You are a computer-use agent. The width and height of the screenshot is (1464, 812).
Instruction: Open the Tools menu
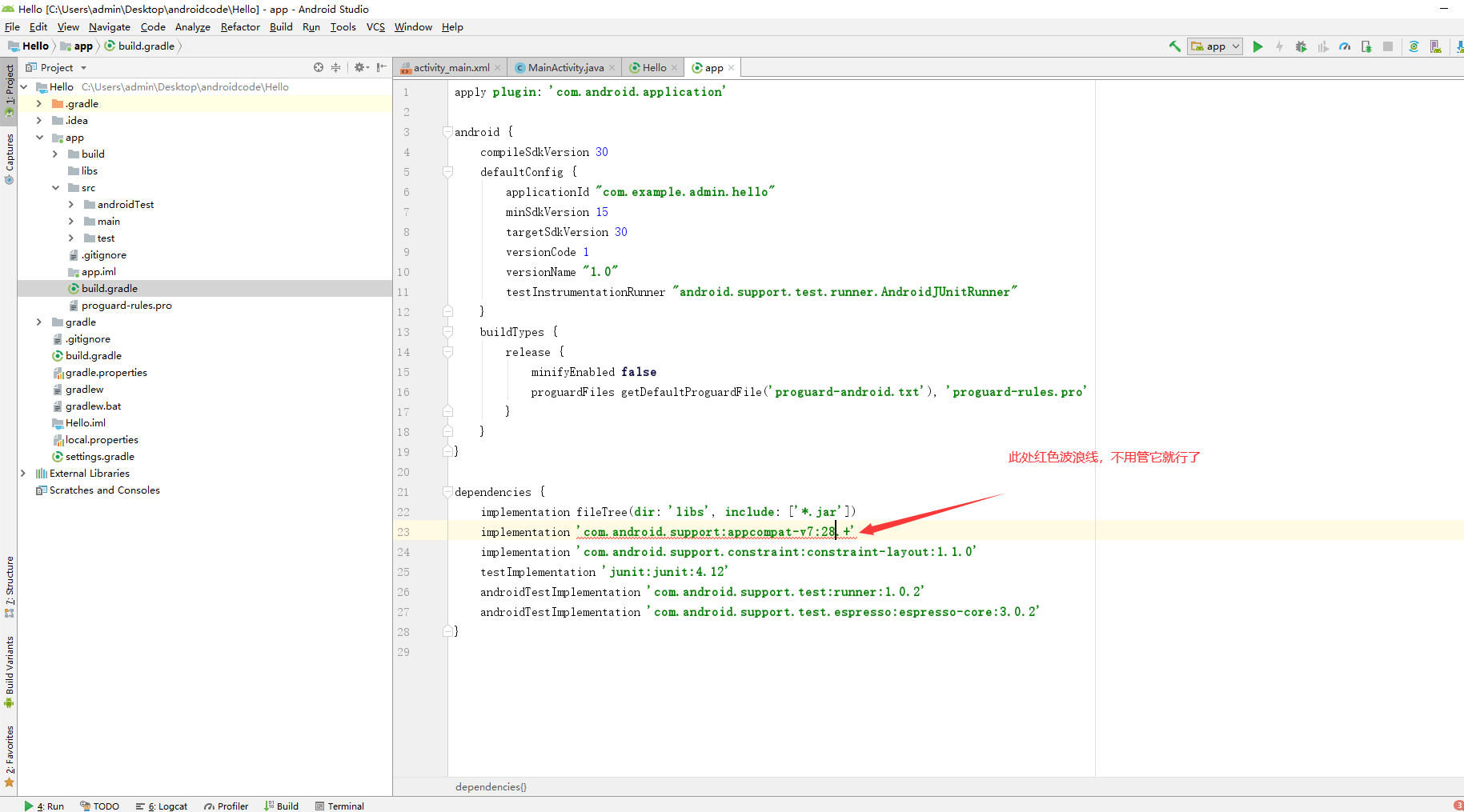click(x=343, y=26)
